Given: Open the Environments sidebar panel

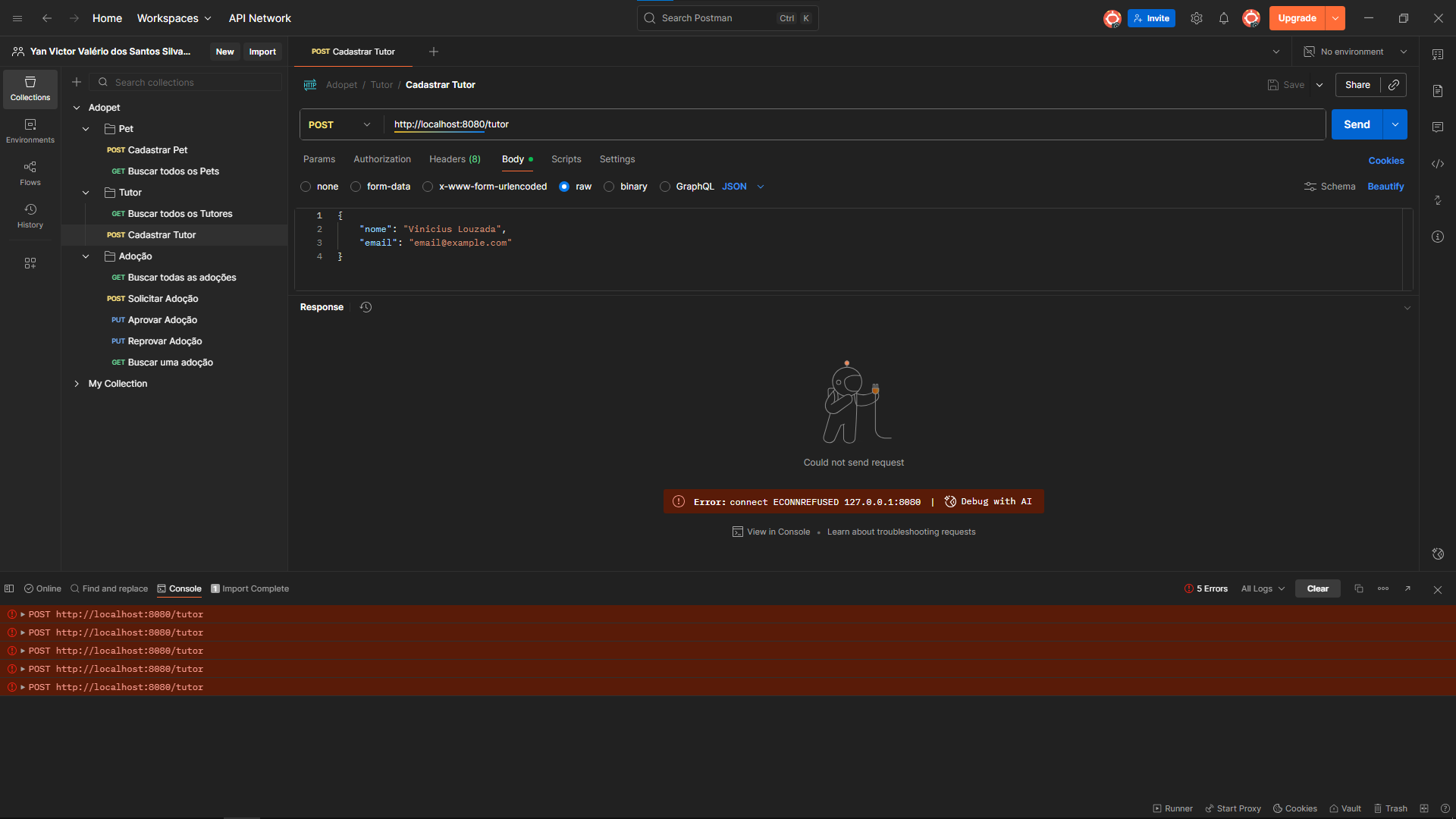Looking at the screenshot, I should pyautogui.click(x=30, y=130).
